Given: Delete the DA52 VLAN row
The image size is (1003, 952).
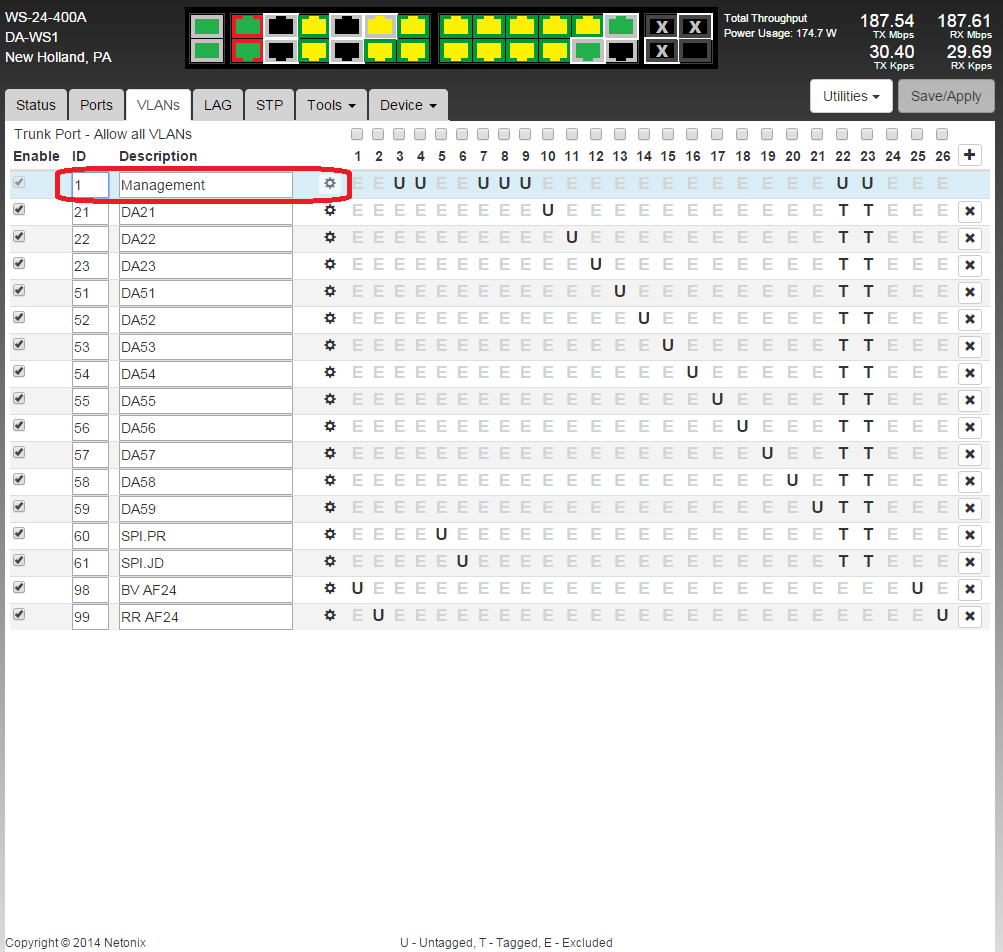Looking at the screenshot, I should coord(970,319).
